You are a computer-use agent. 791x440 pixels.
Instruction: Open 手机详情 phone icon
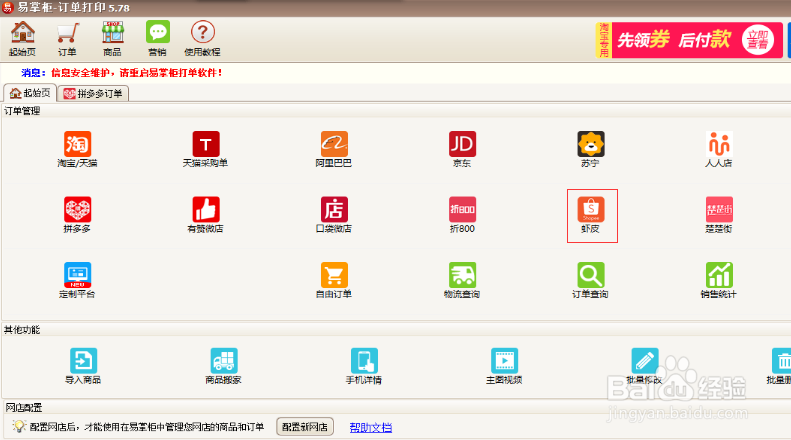[x=364, y=366]
